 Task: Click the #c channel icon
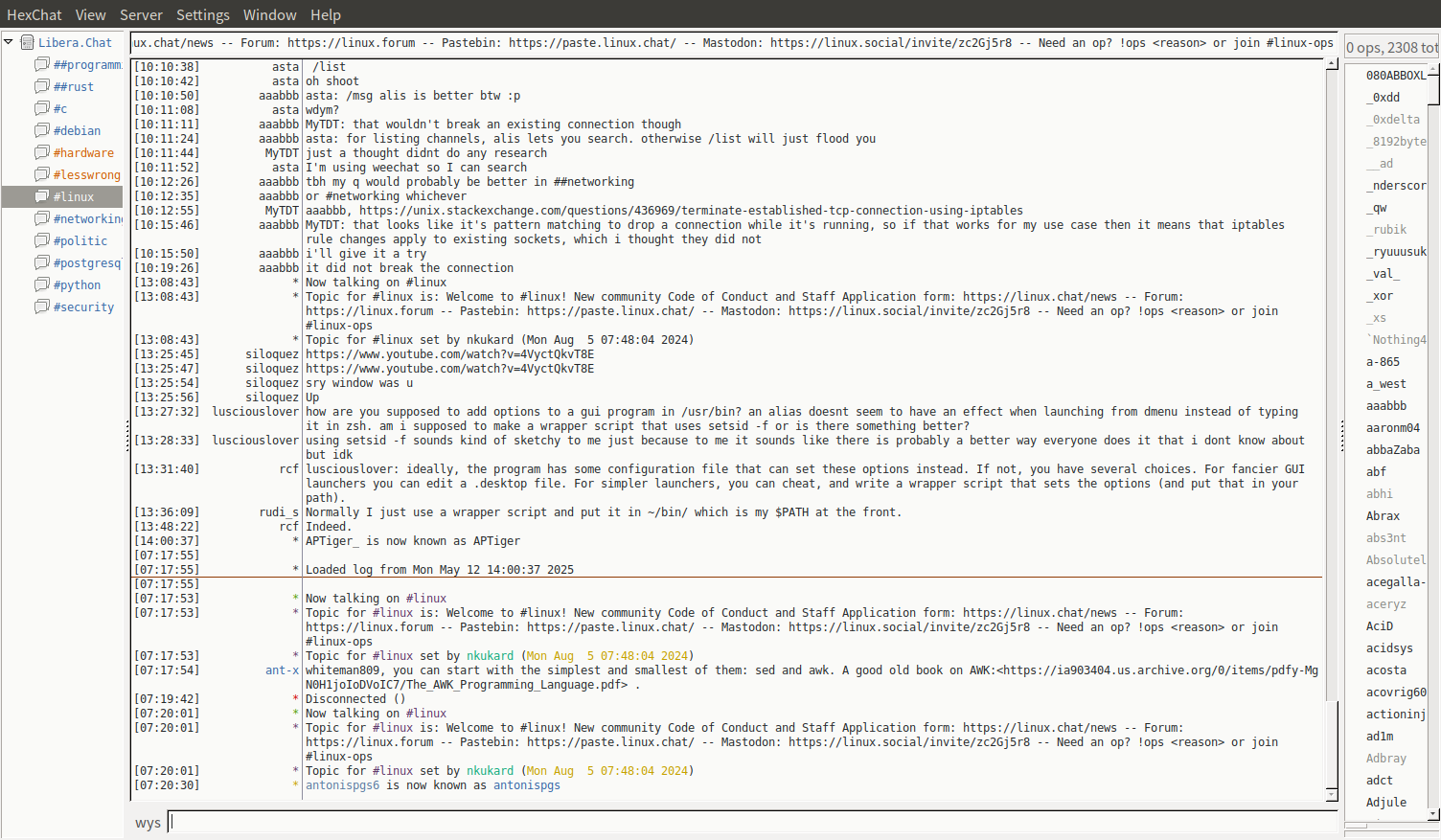click(x=42, y=108)
